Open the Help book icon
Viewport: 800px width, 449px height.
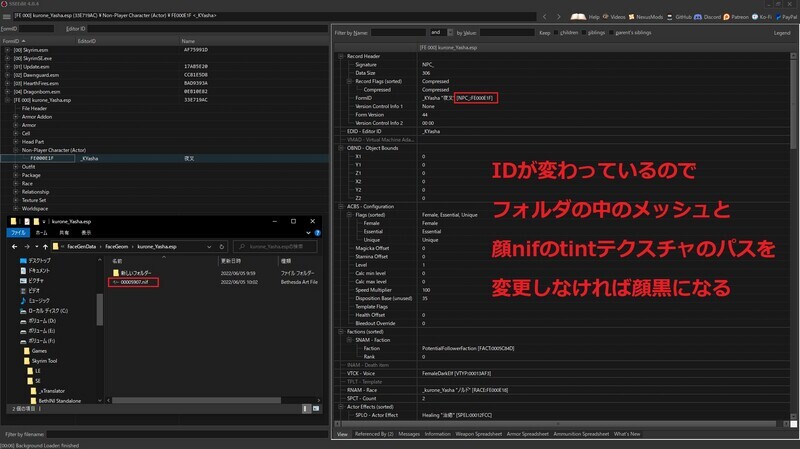coord(578,16)
